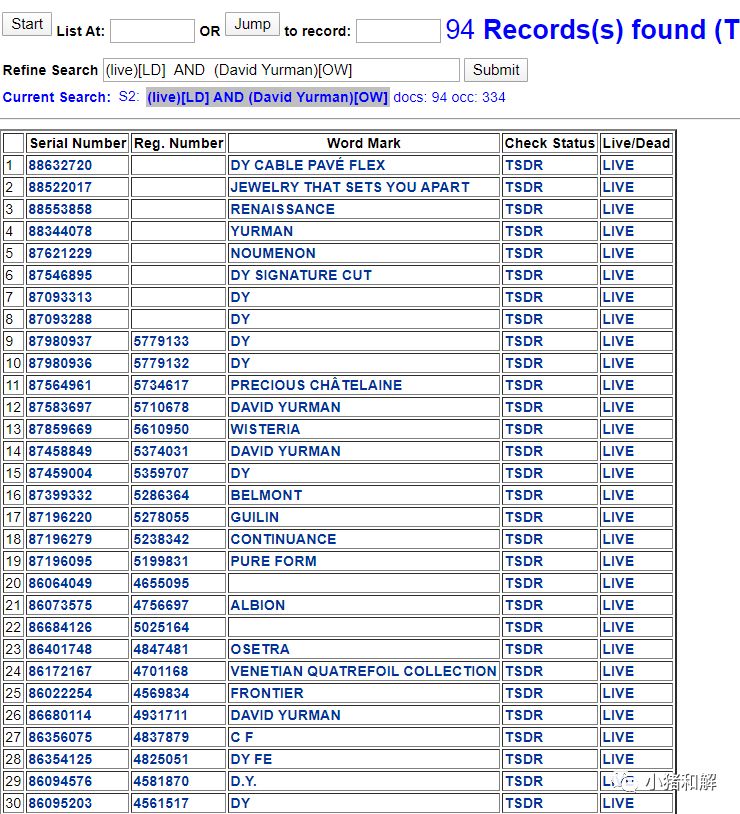This screenshot has width=740, height=814.
Task: Open the DY SIGNATURE CUT word mark
Action: [x=301, y=275]
